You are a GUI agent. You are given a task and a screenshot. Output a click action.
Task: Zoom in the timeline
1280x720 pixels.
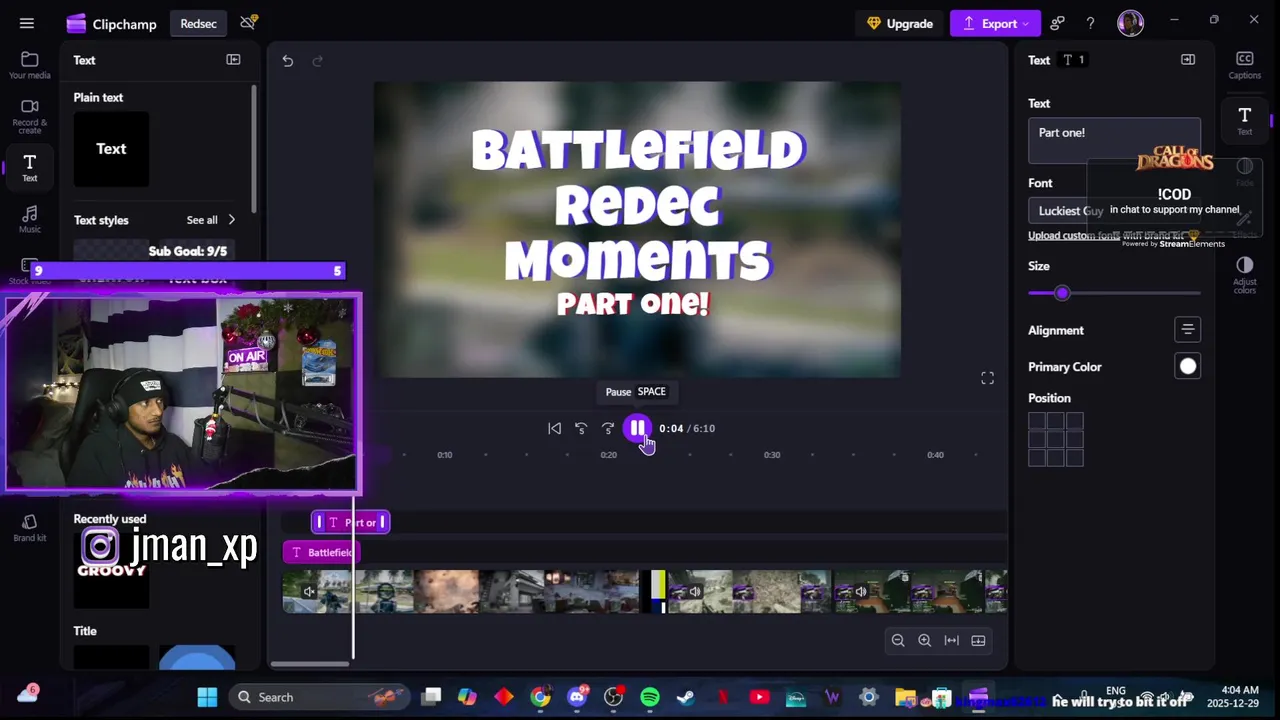coord(924,641)
